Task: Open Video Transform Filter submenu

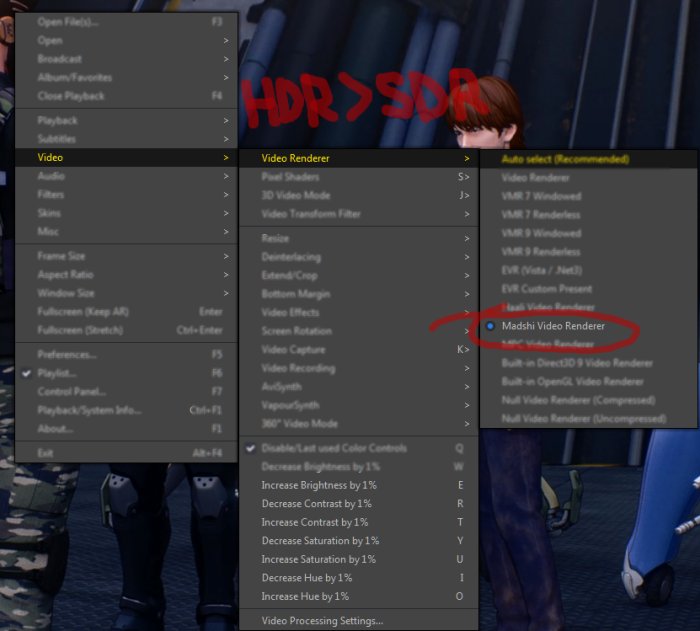Action: [359, 214]
